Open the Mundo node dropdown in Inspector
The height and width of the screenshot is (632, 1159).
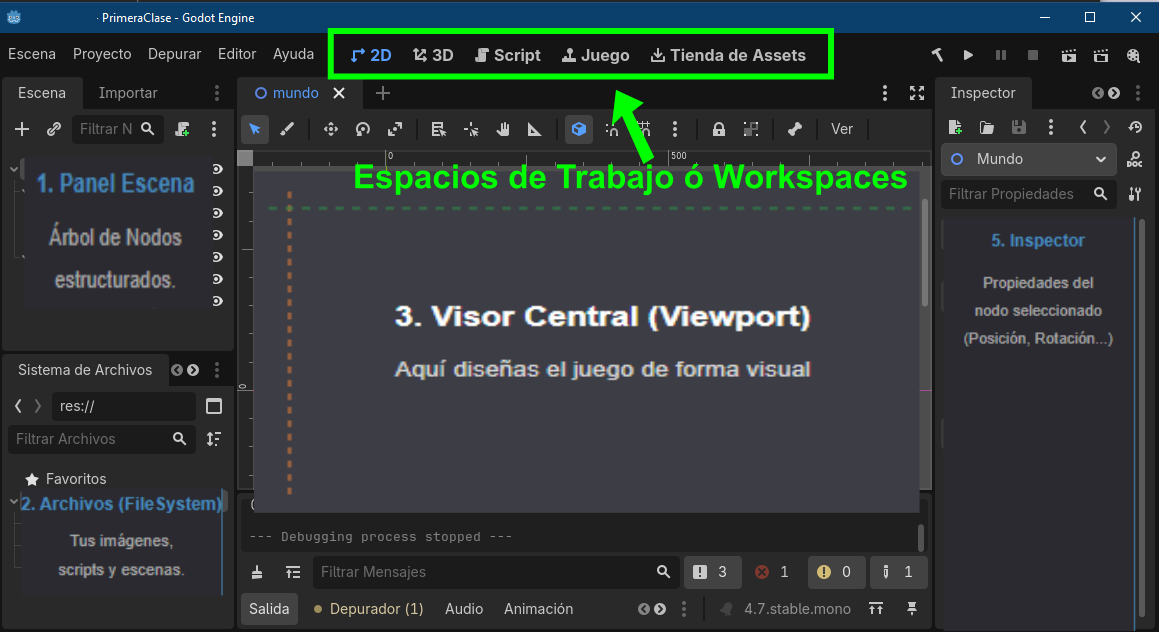point(1028,159)
